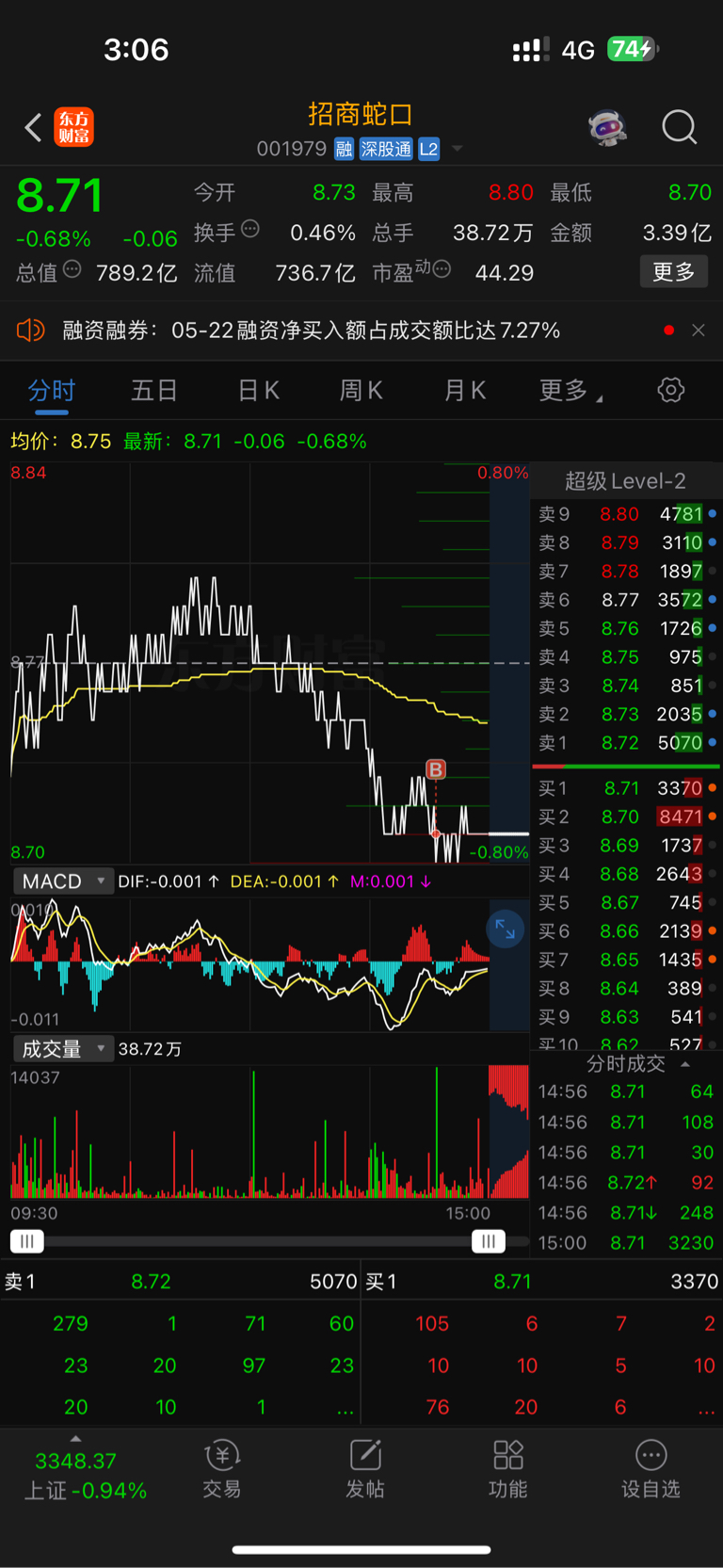Screen dimensions: 723x1568
Task: Open the 发帖 post icon
Action: click(365, 1469)
